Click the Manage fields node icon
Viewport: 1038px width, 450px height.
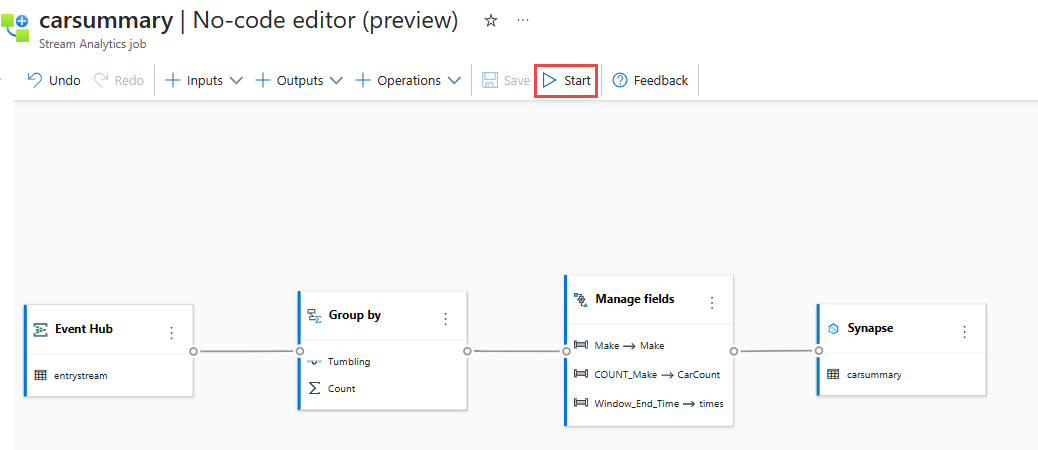tap(580, 299)
